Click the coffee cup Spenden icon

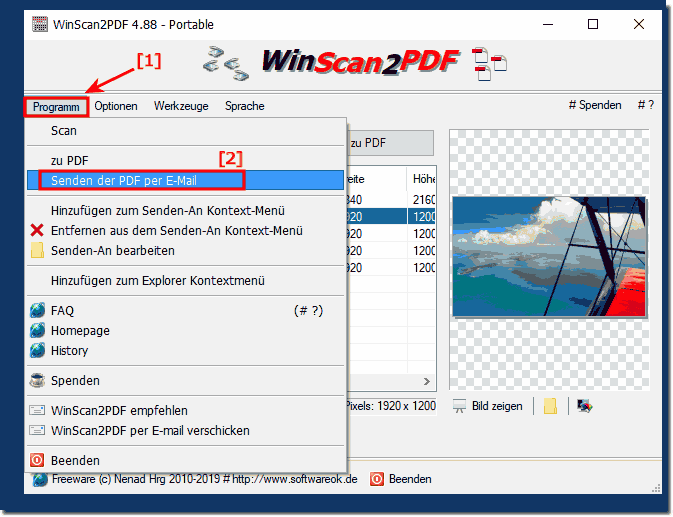[37, 380]
